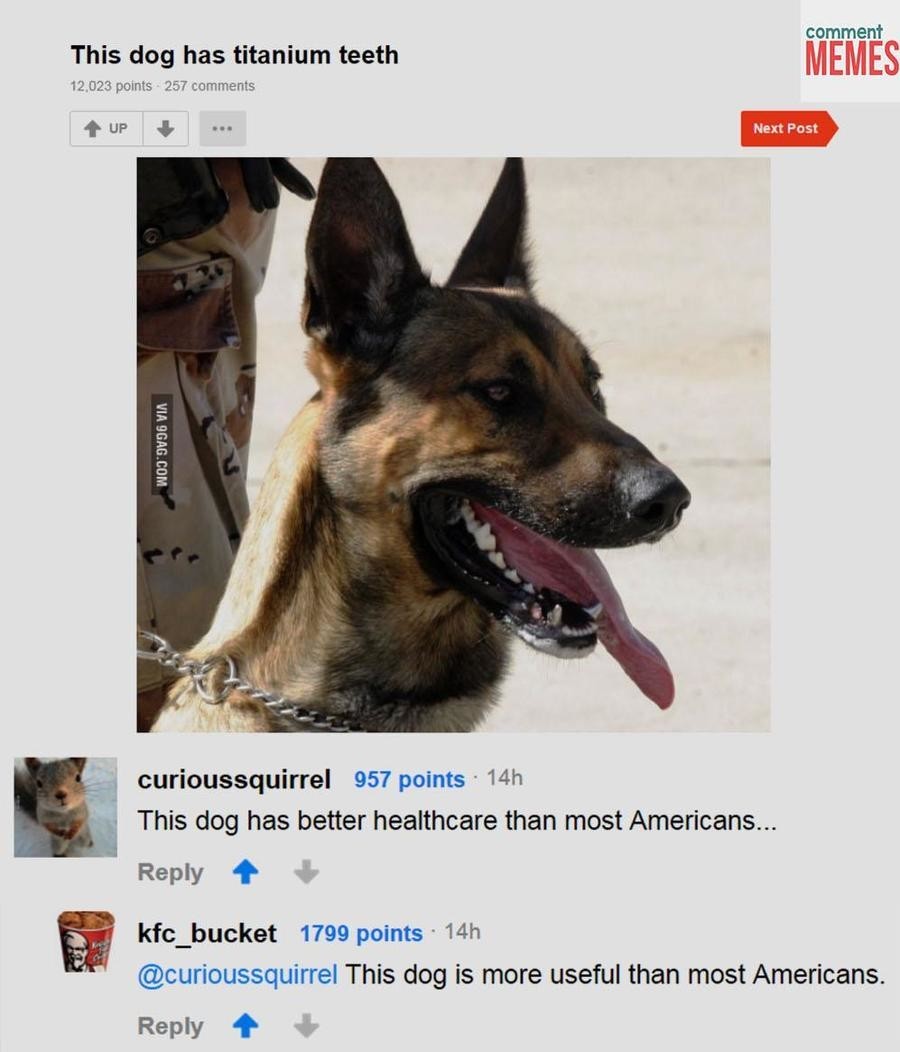Upvote kfc_bucket's comment

pos(246,1025)
